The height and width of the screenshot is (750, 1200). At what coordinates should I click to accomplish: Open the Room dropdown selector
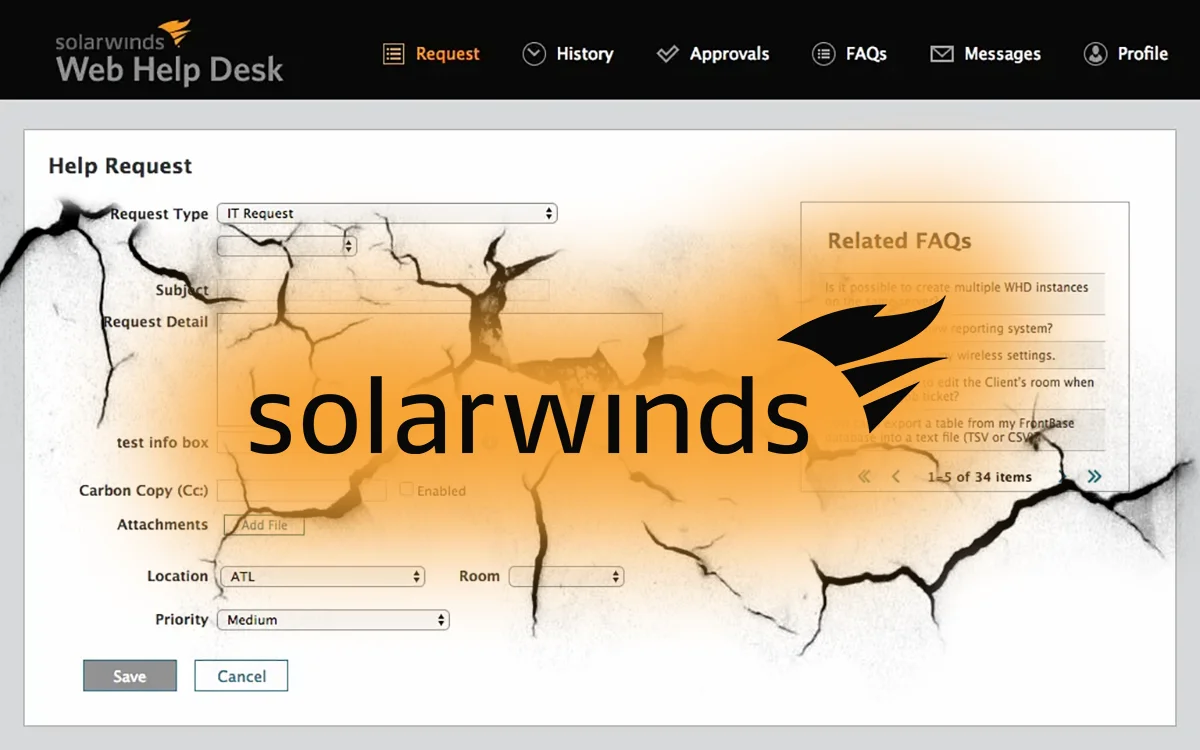click(567, 576)
